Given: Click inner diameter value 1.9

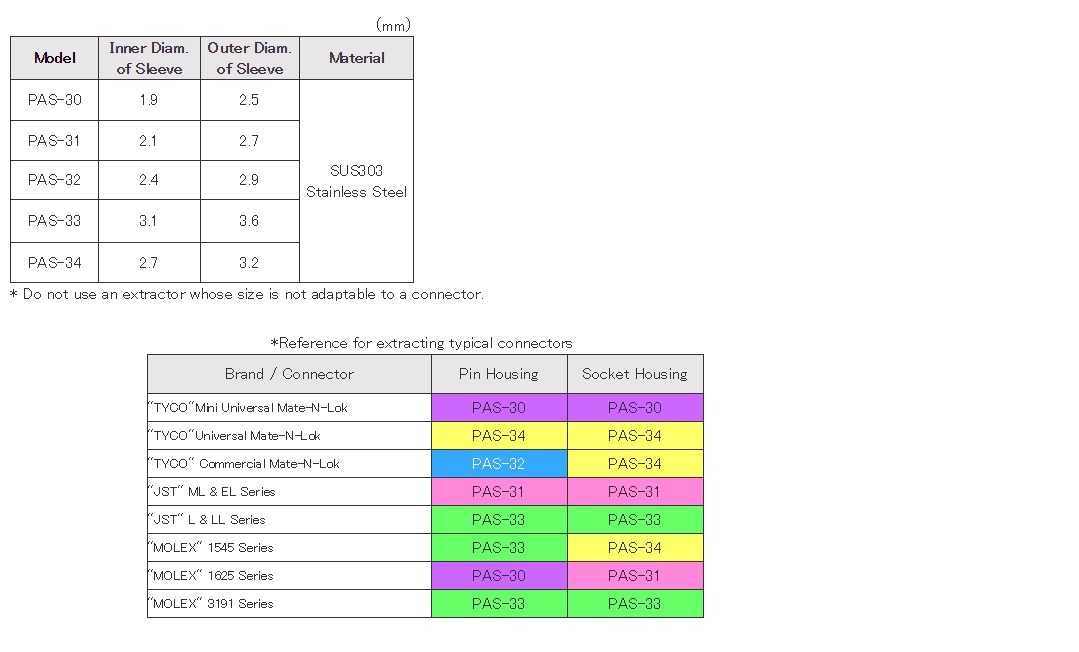Looking at the screenshot, I should pyautogui.click(x=149, y=101).
